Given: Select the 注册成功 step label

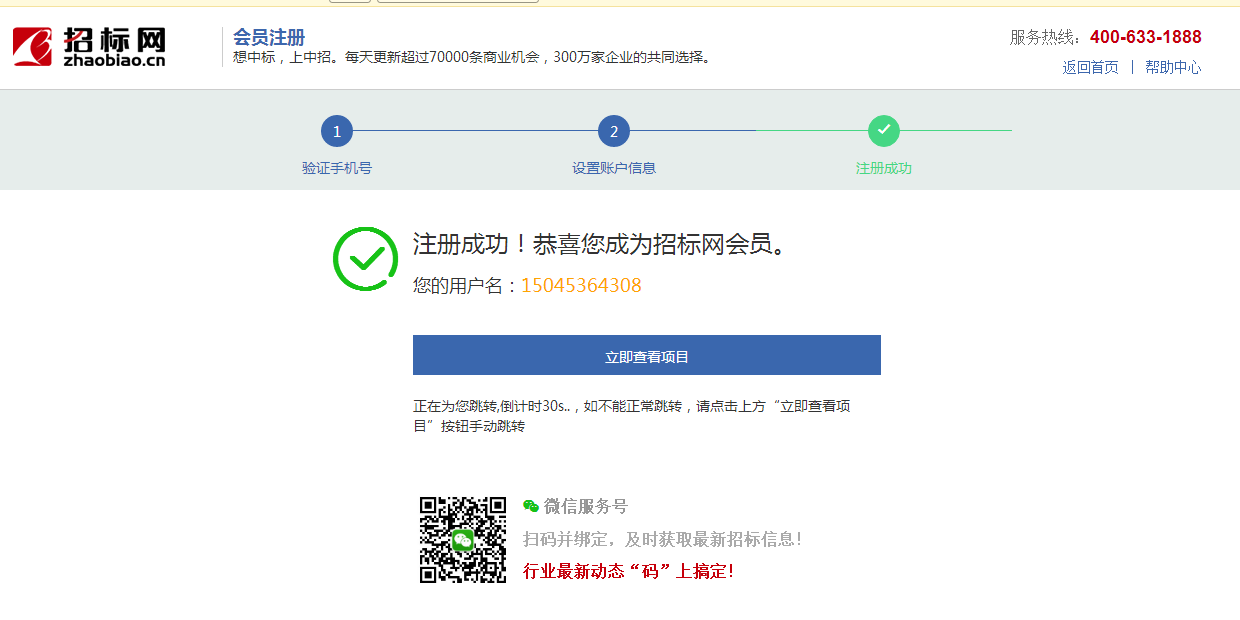Looking at the screenshot, I should [884, 168].
